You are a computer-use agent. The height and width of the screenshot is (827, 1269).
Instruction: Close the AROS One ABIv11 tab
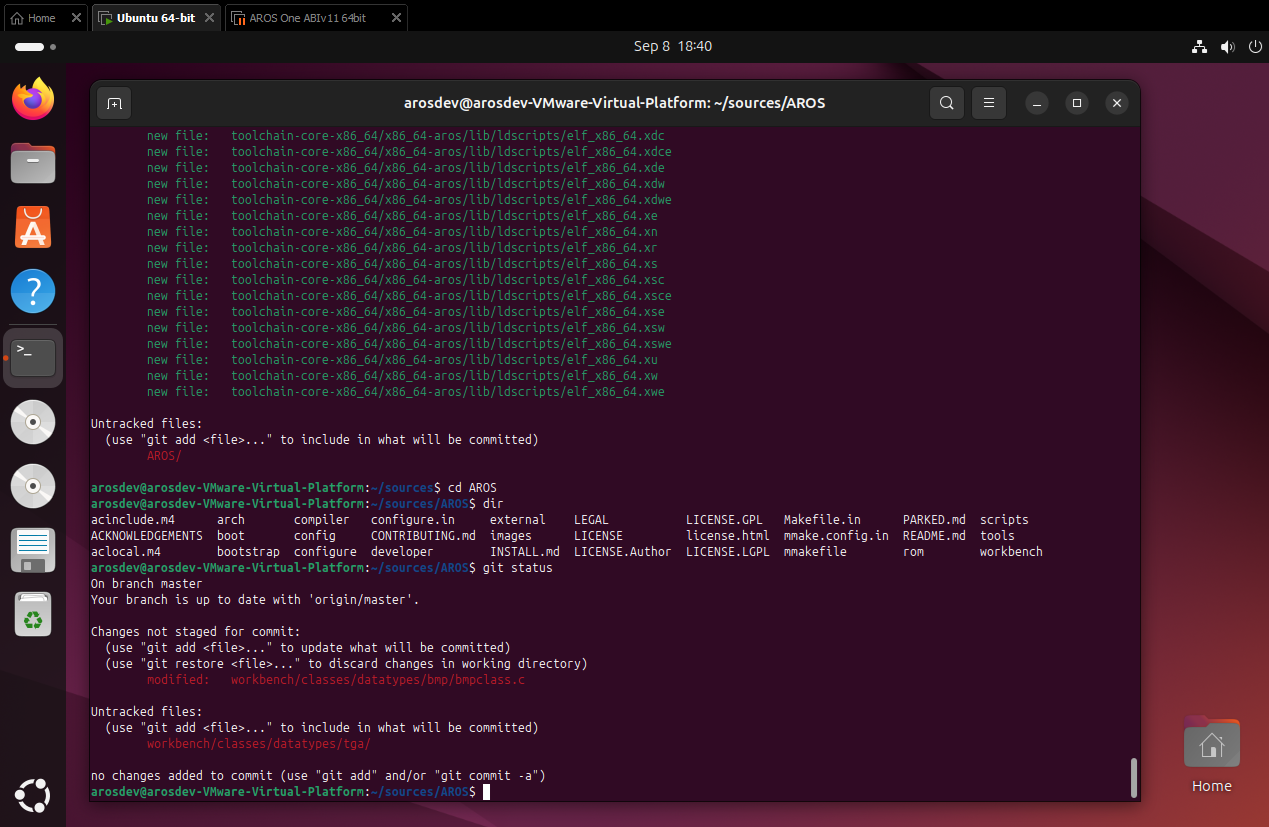coord(396,18)
